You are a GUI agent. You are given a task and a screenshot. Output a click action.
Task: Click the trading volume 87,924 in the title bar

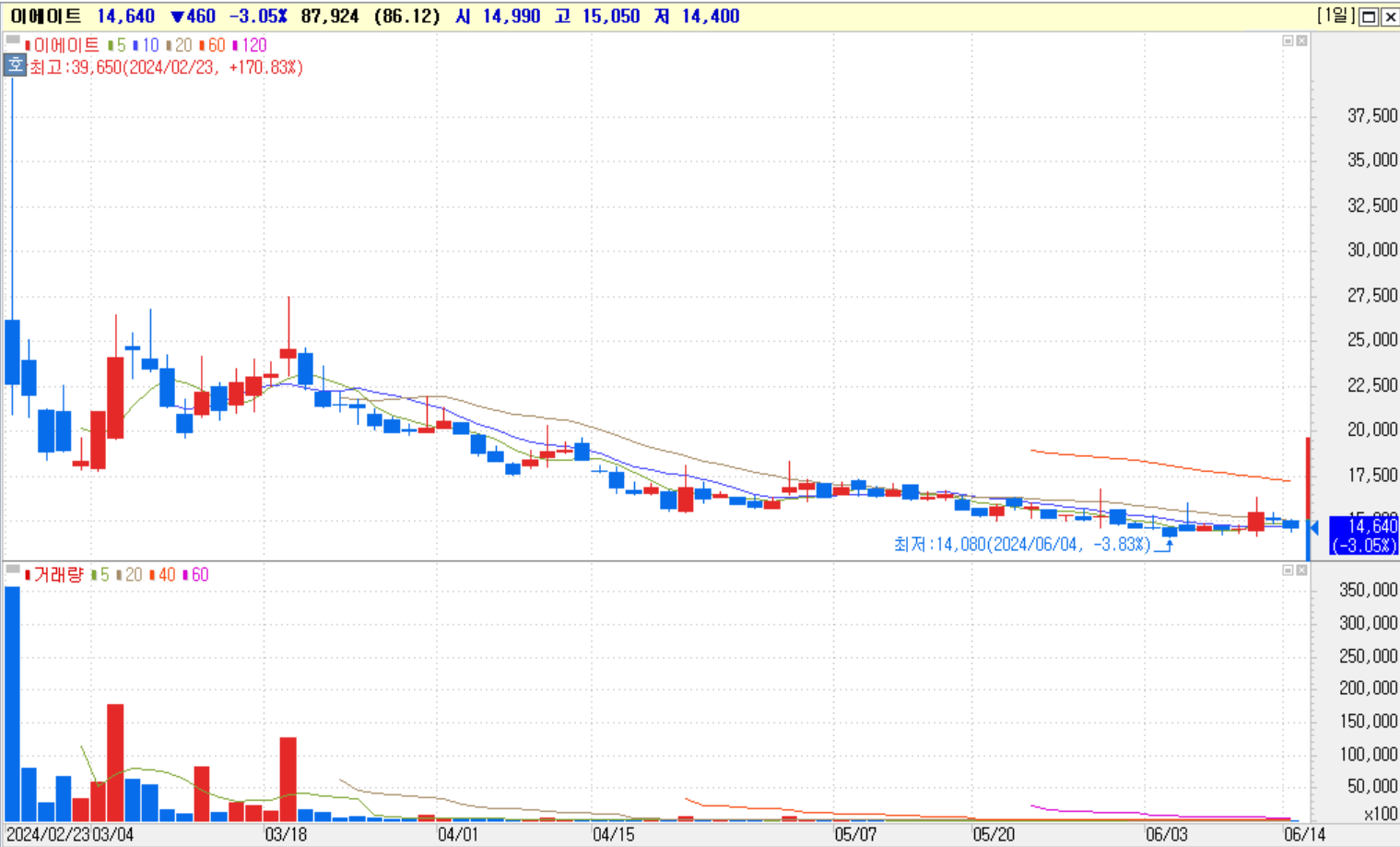(330, 17)
